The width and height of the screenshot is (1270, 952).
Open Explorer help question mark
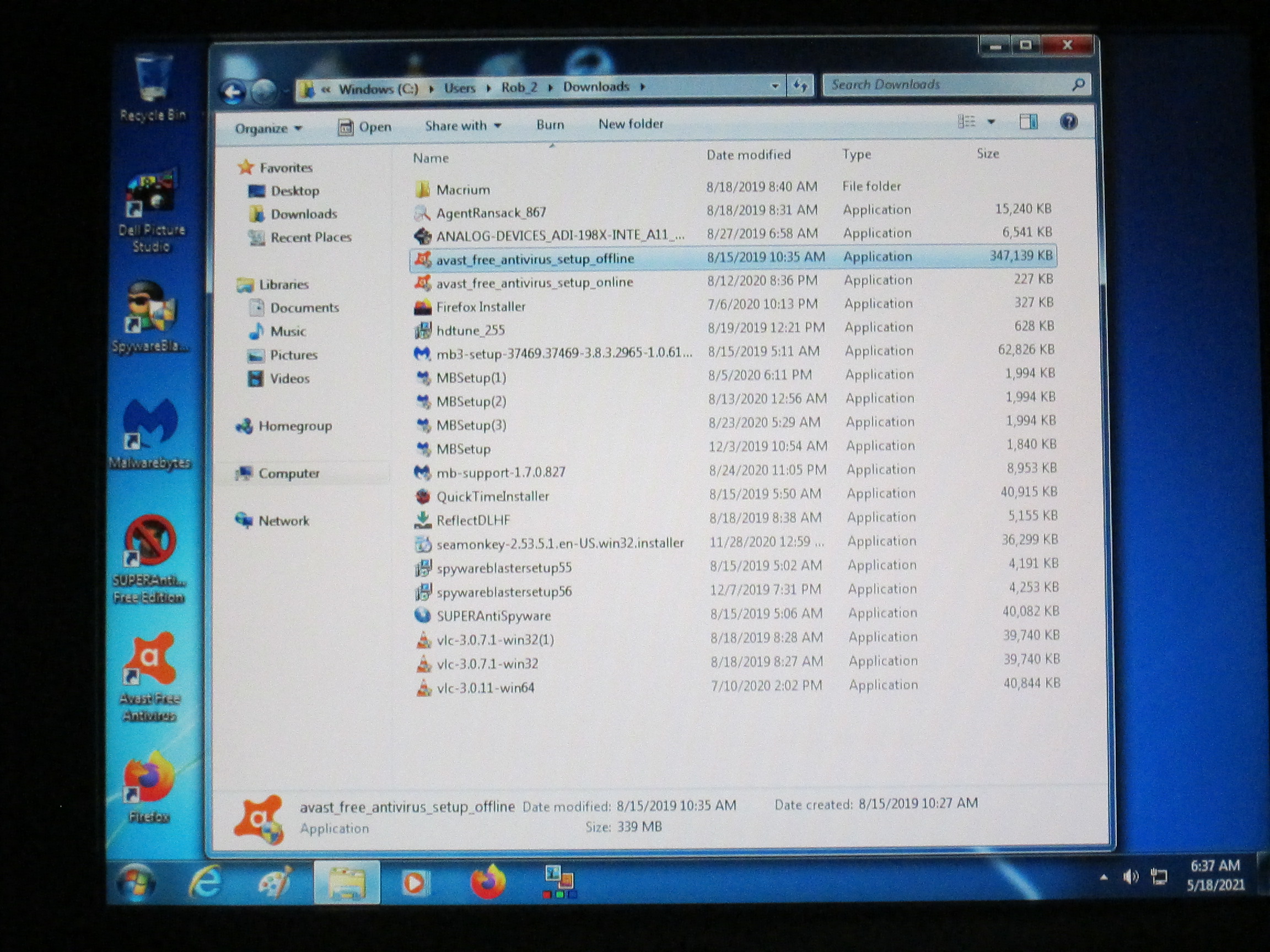[x=1068, y=122]
